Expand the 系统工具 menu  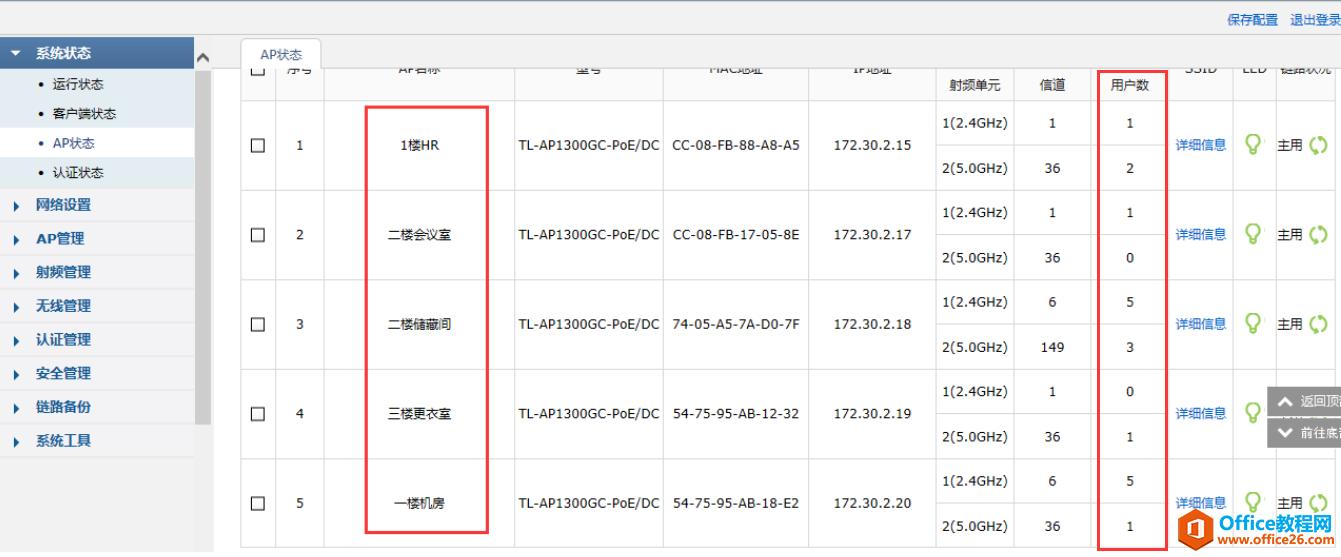[x=97, y=441]
